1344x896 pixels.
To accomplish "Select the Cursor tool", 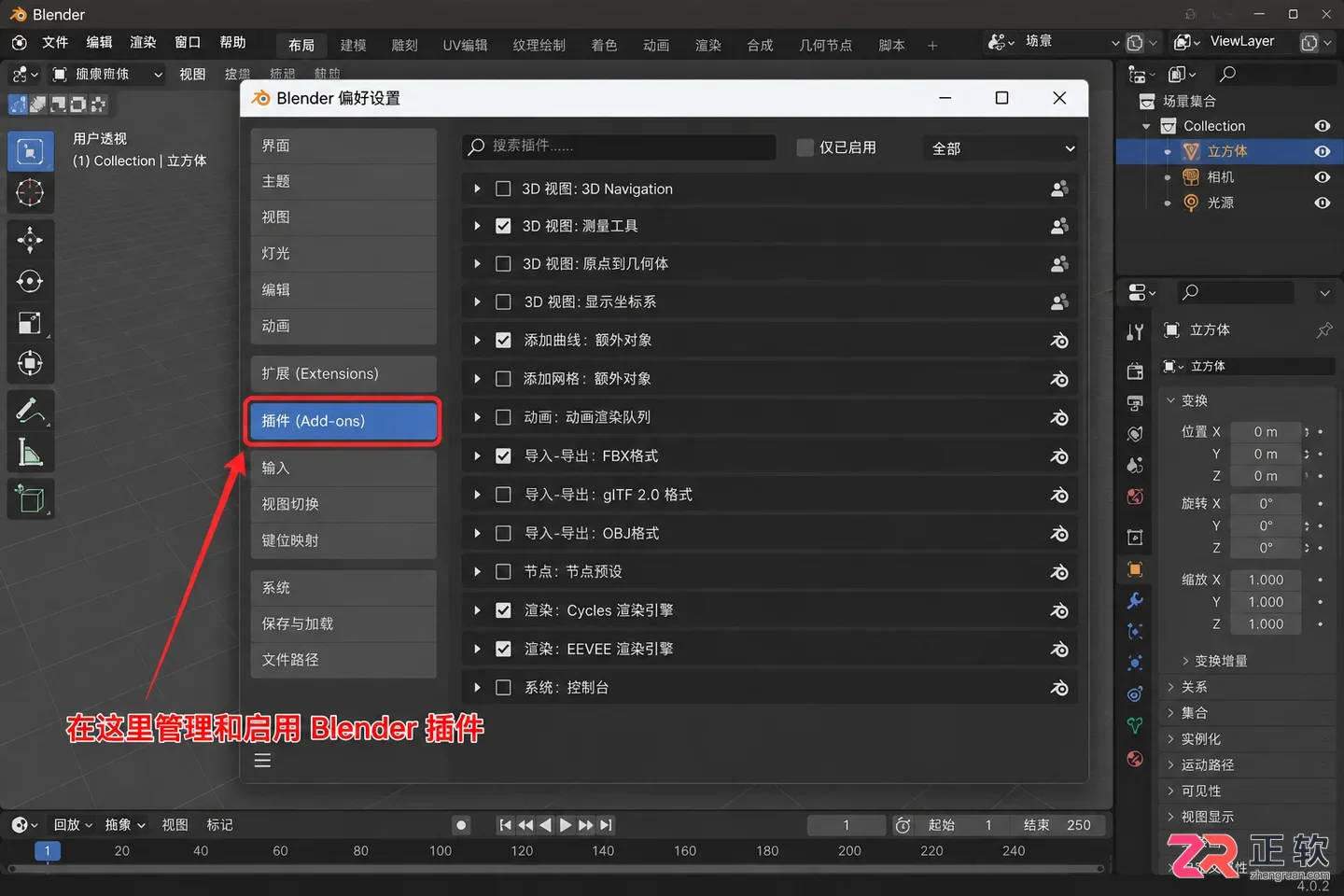I will click(30, 193).
